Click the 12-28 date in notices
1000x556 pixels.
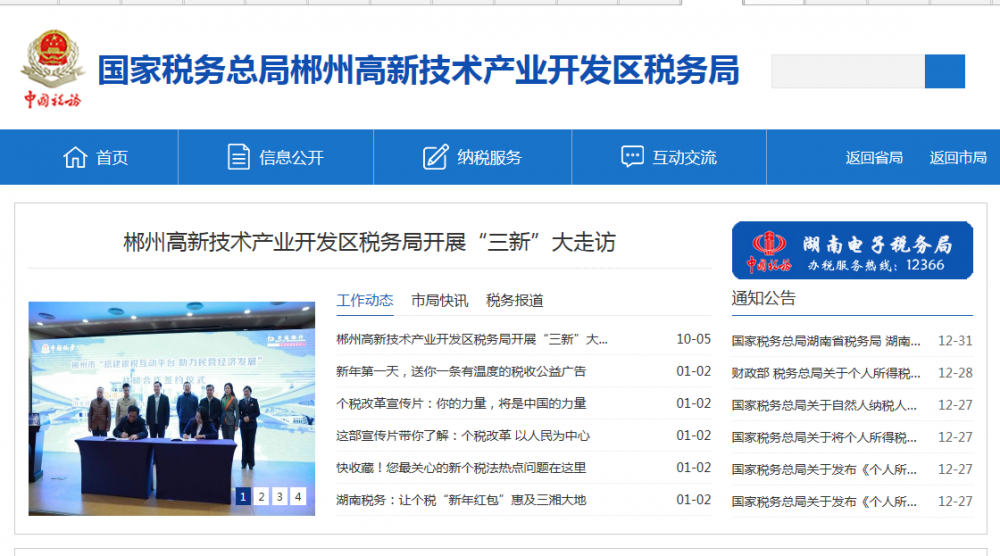coord(955,373)
